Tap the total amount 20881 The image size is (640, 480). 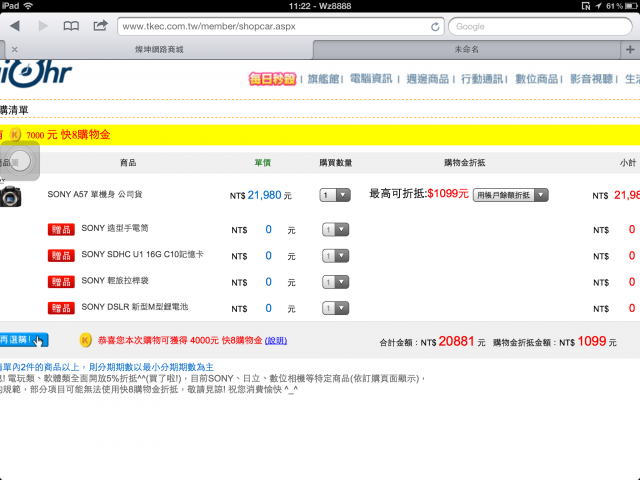point(456,341)
